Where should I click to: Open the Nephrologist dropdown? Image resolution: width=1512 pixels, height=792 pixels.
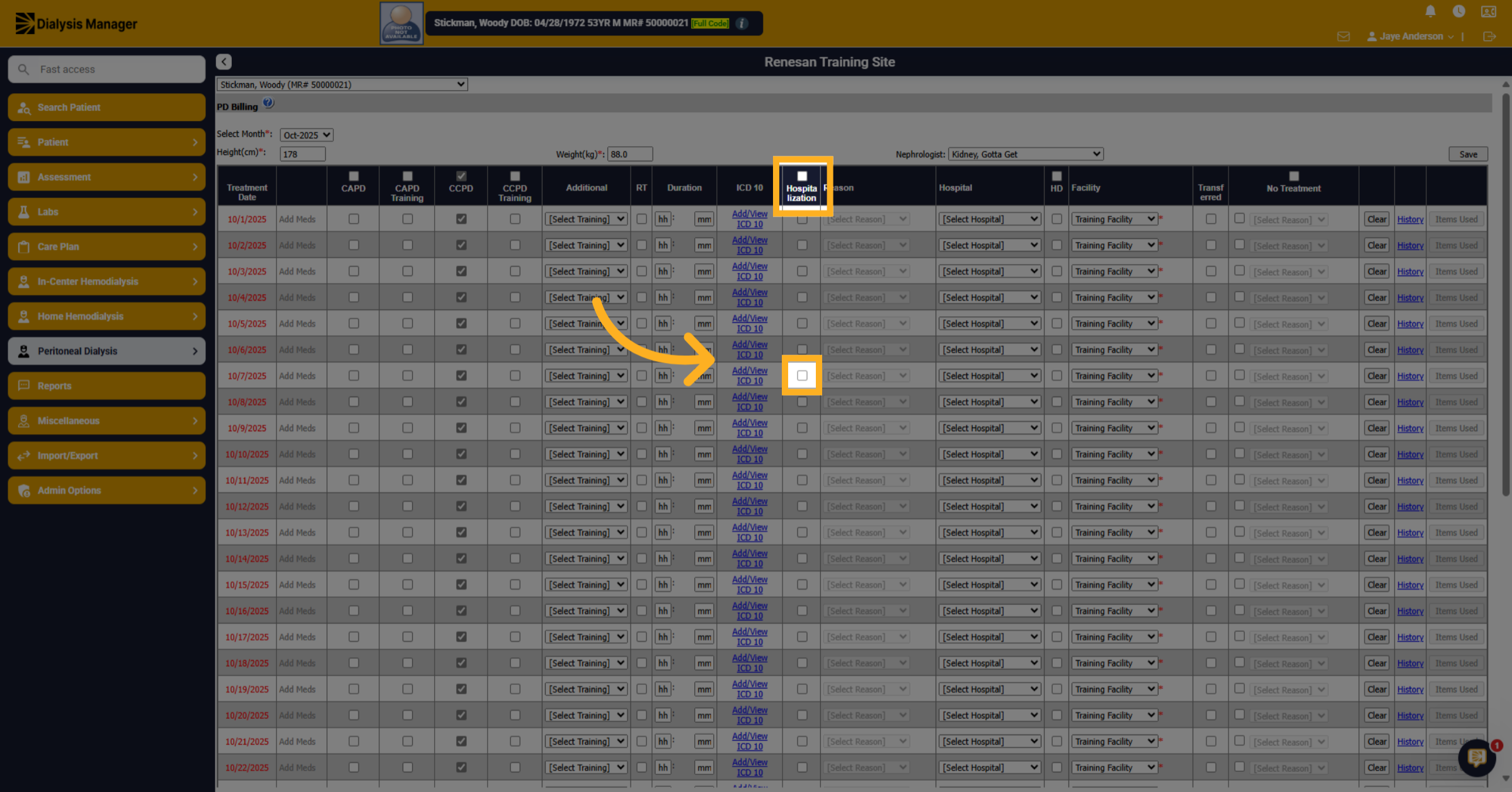[1025, 154]
